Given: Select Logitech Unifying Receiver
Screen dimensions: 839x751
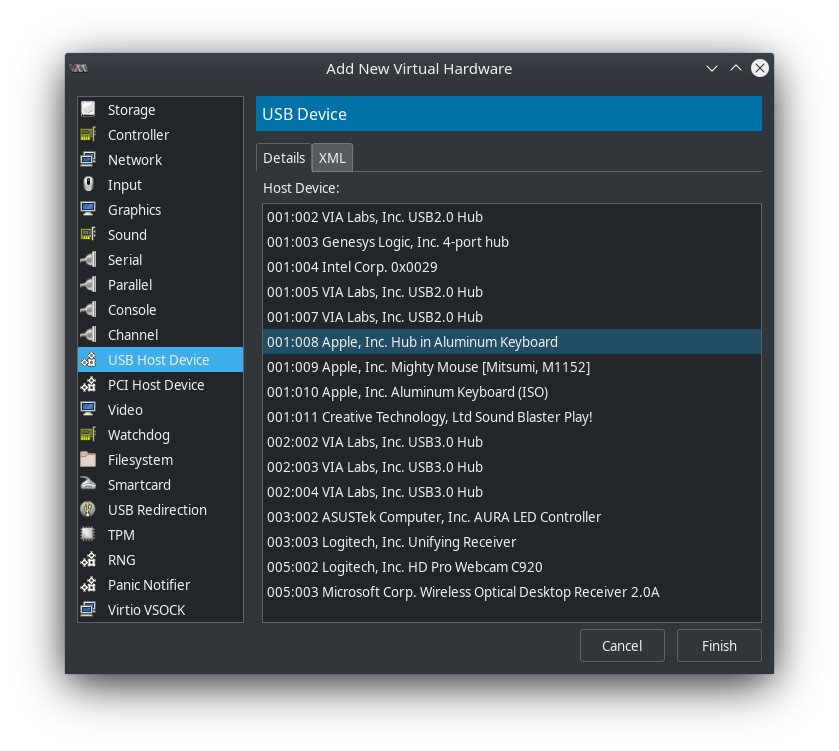Looking at the screenshot, I should (x=512, y=542).
